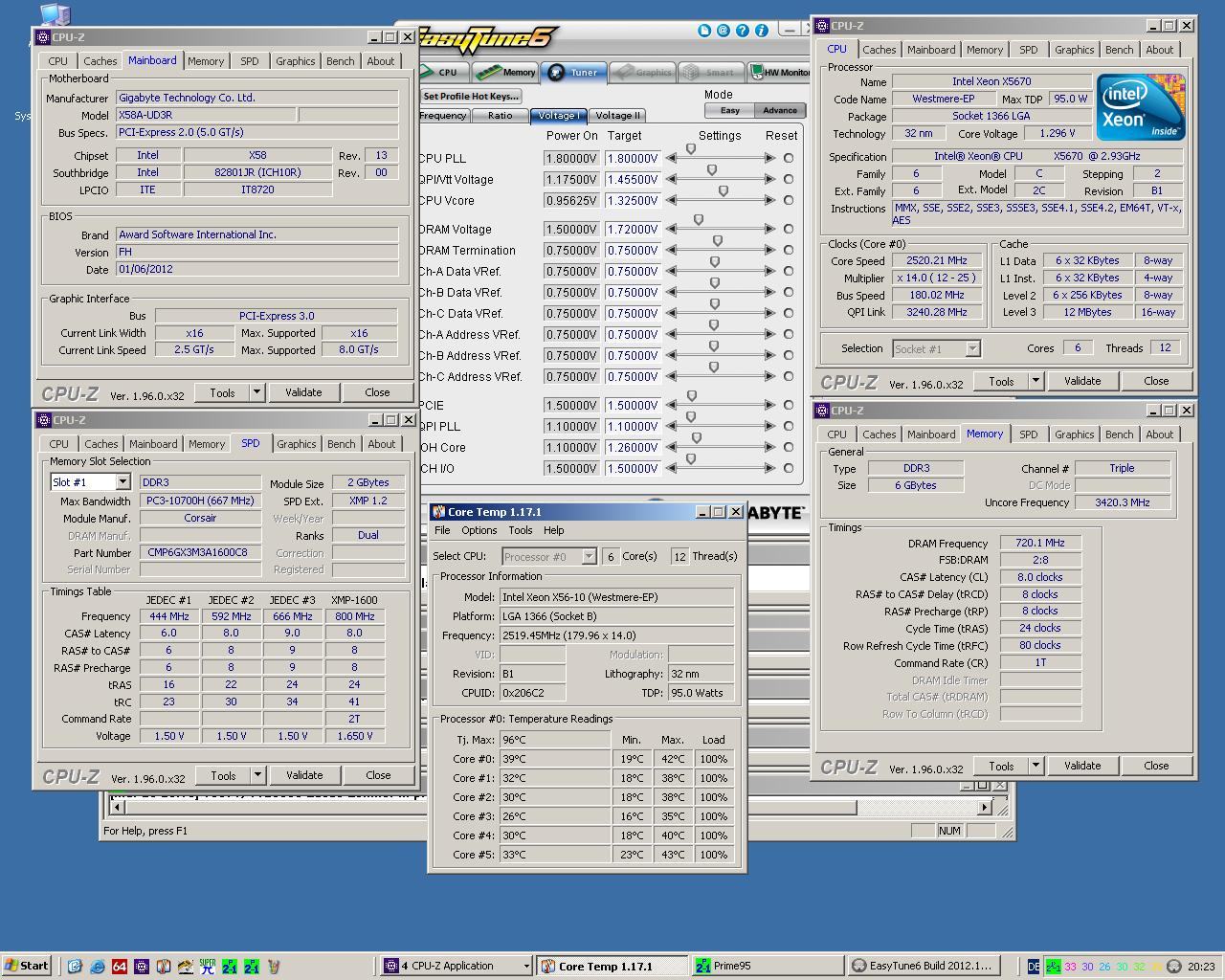
Task: Click the EasyTune6 info 'i' icon
Action: coord(763,31)
